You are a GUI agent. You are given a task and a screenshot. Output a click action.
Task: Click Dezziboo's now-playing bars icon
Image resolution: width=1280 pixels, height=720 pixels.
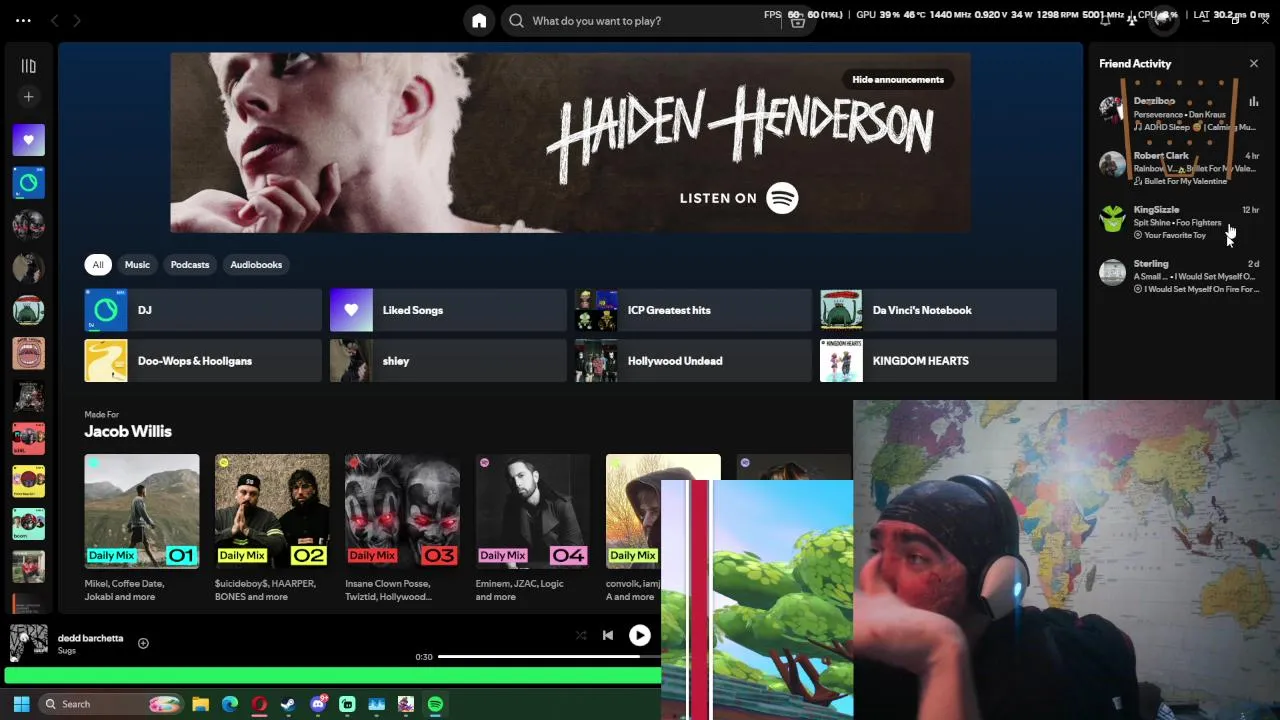point(1253,102)
